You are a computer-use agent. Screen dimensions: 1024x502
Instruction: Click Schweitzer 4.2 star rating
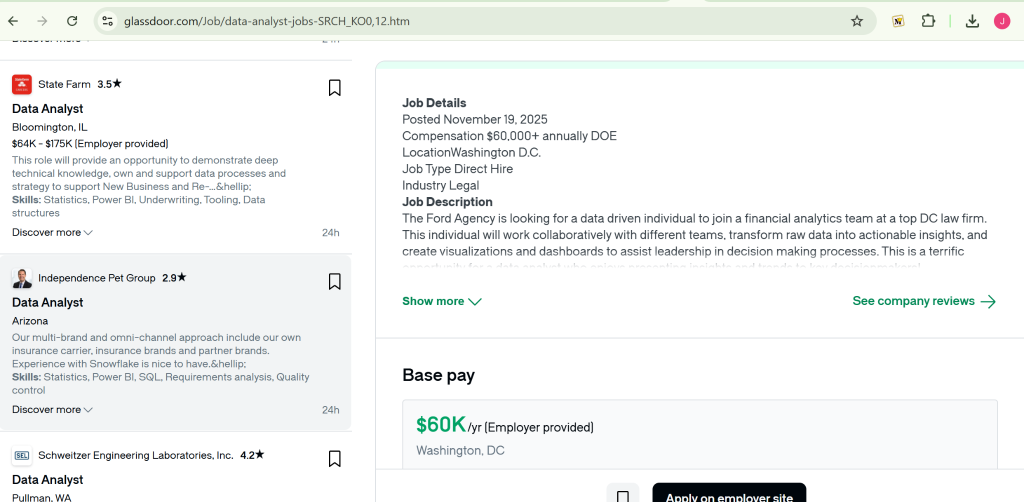(252, 455)
